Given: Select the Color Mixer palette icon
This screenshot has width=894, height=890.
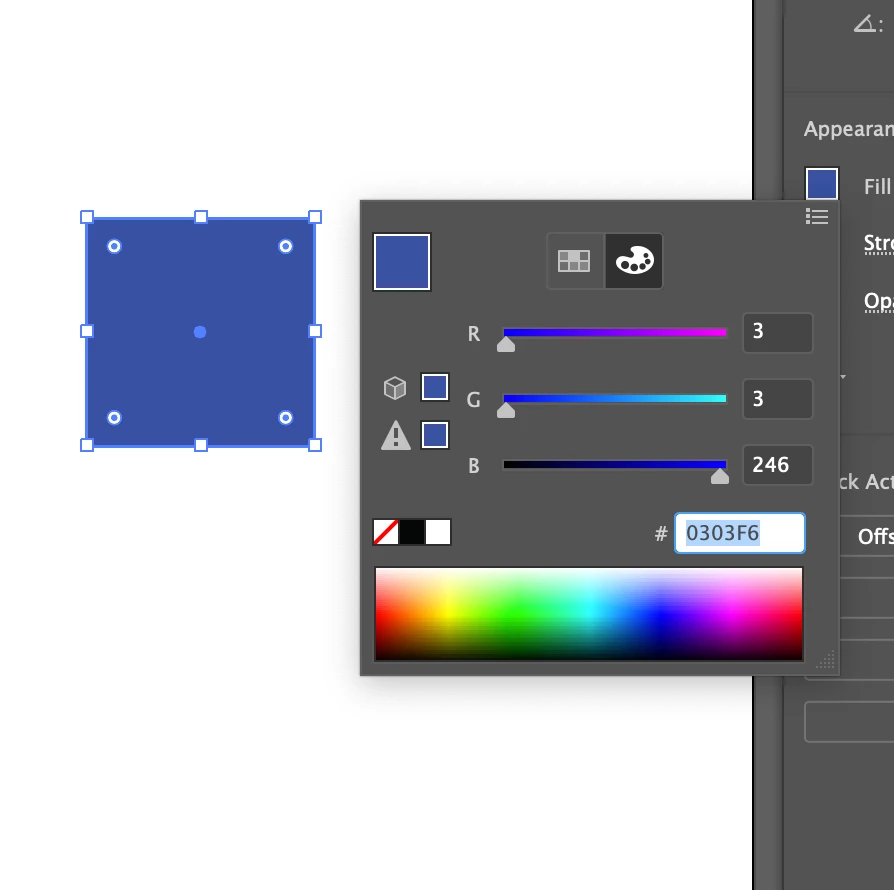Looking at the screenshot, I should [x=633, y=260].
